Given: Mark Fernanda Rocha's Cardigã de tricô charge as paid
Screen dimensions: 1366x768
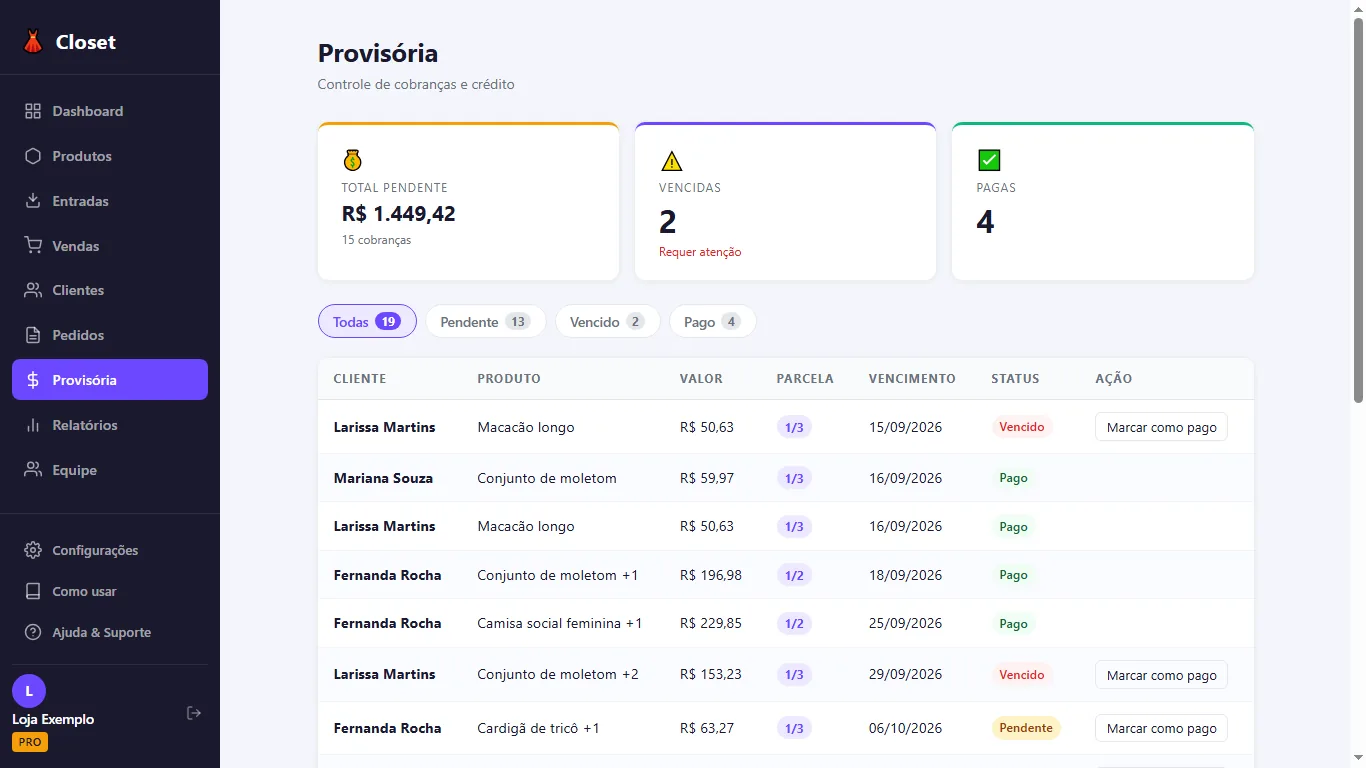Looking at the screenshot, I should (x=1161, y=728).
